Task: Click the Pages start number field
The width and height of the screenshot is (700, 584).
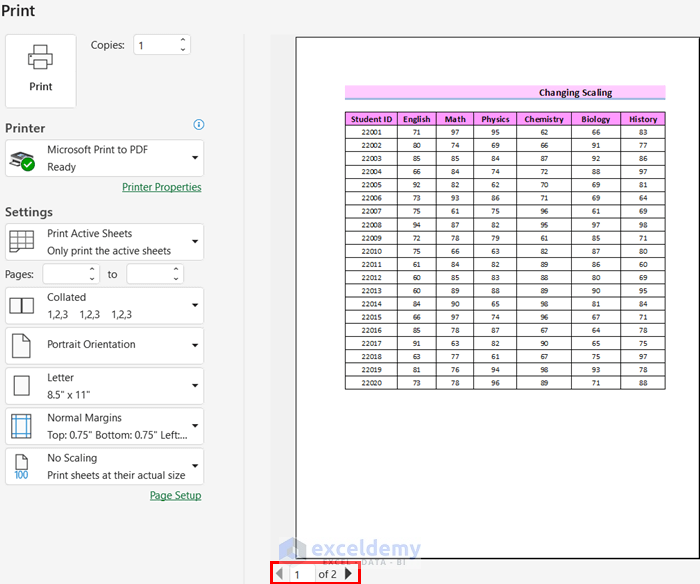Action: [x=65, y=274]
